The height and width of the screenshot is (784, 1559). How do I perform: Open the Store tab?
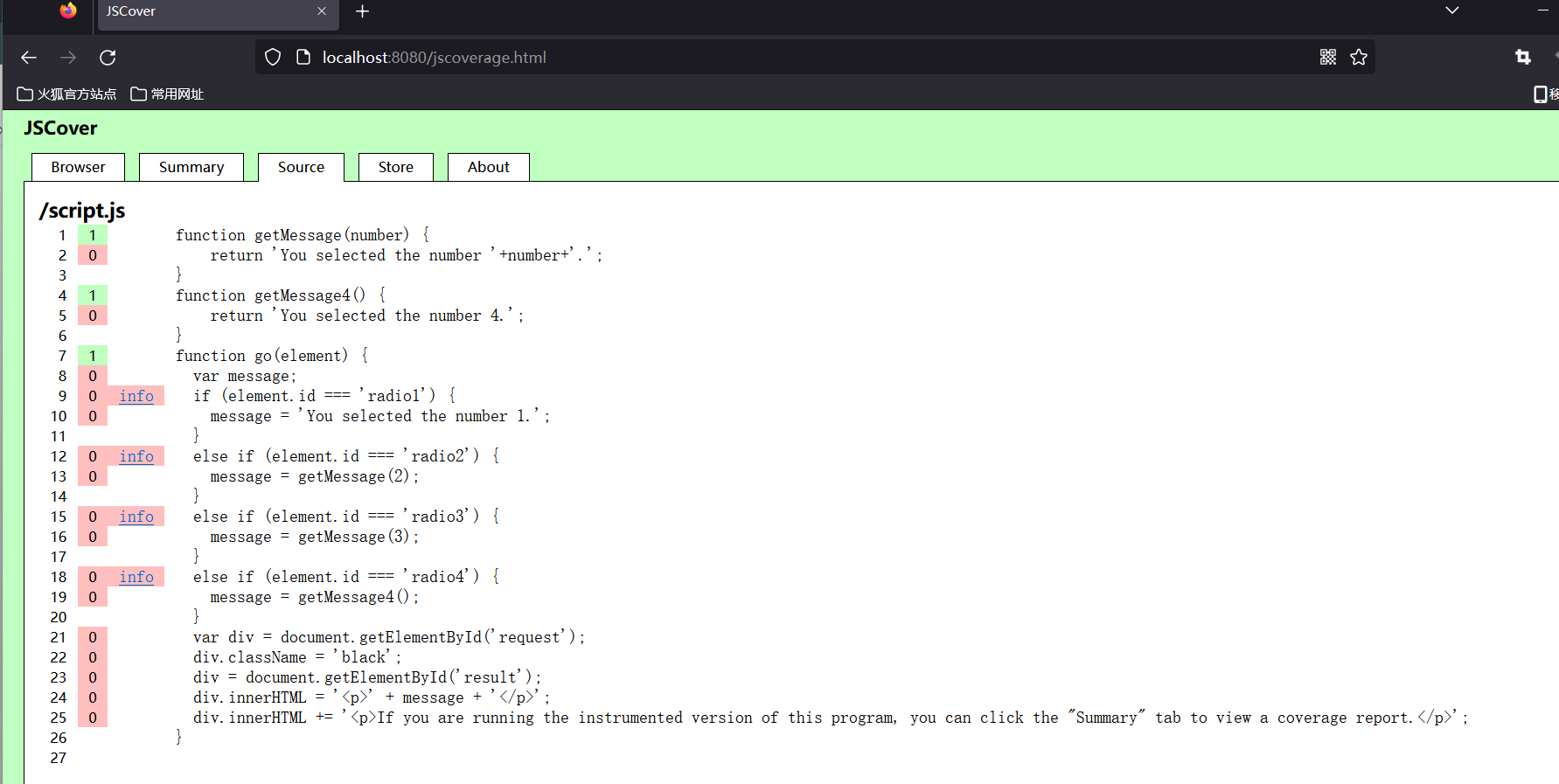[x=396, y=167]
